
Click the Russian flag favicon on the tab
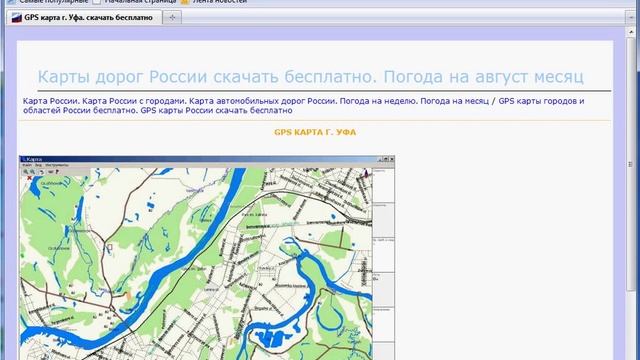16,18
